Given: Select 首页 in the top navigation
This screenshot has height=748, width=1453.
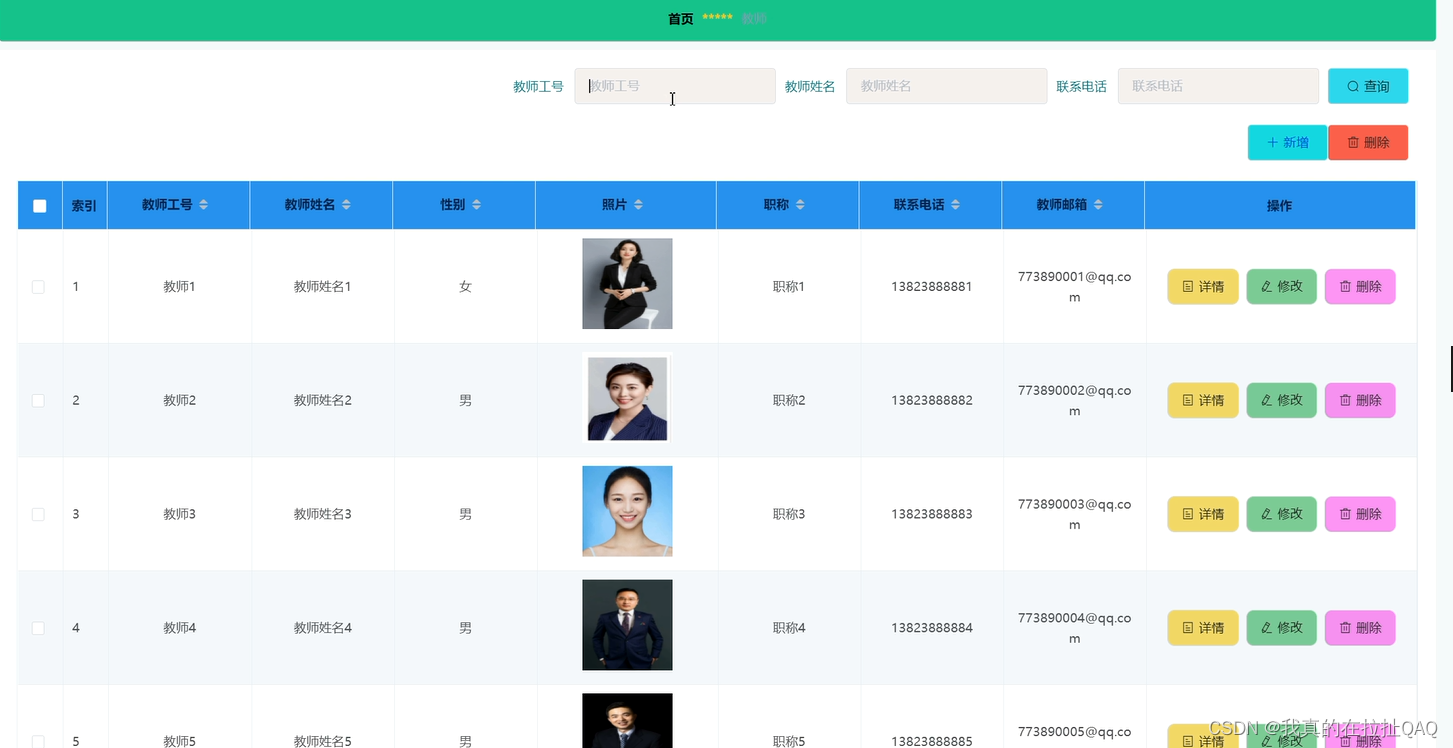Looking at the screenshot, I should coord(679,18).
